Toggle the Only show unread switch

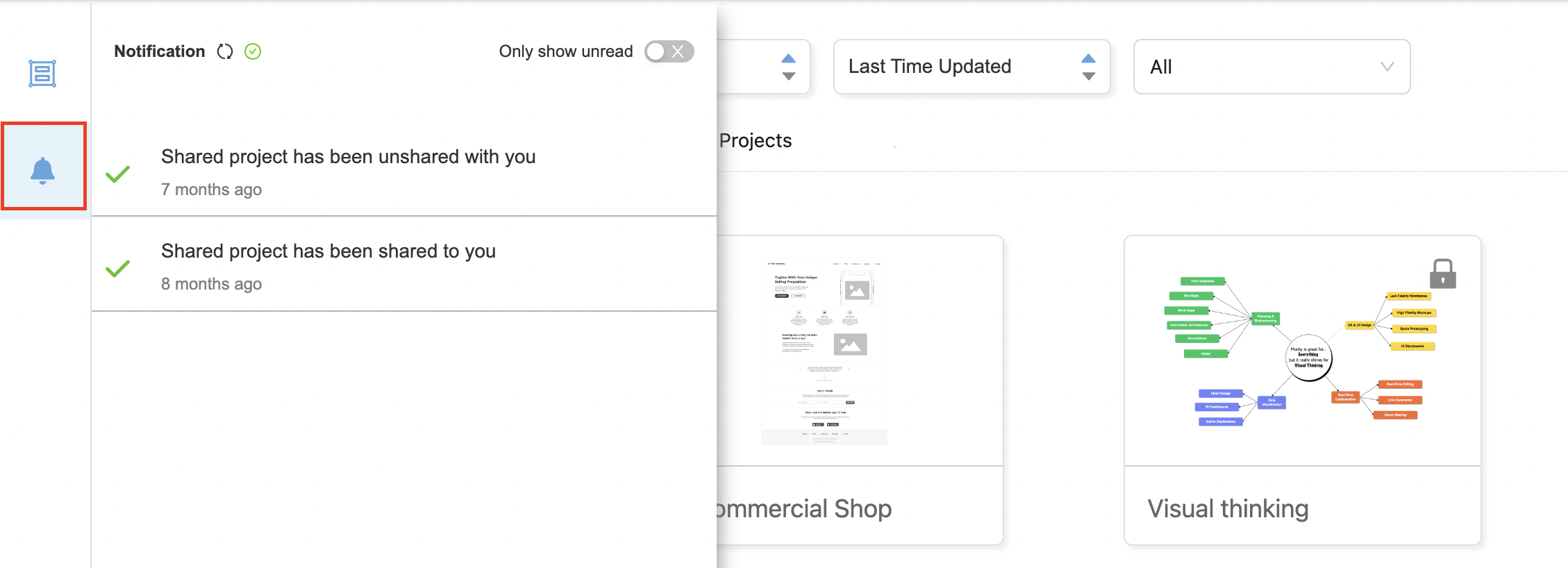(x=669, y=51)
